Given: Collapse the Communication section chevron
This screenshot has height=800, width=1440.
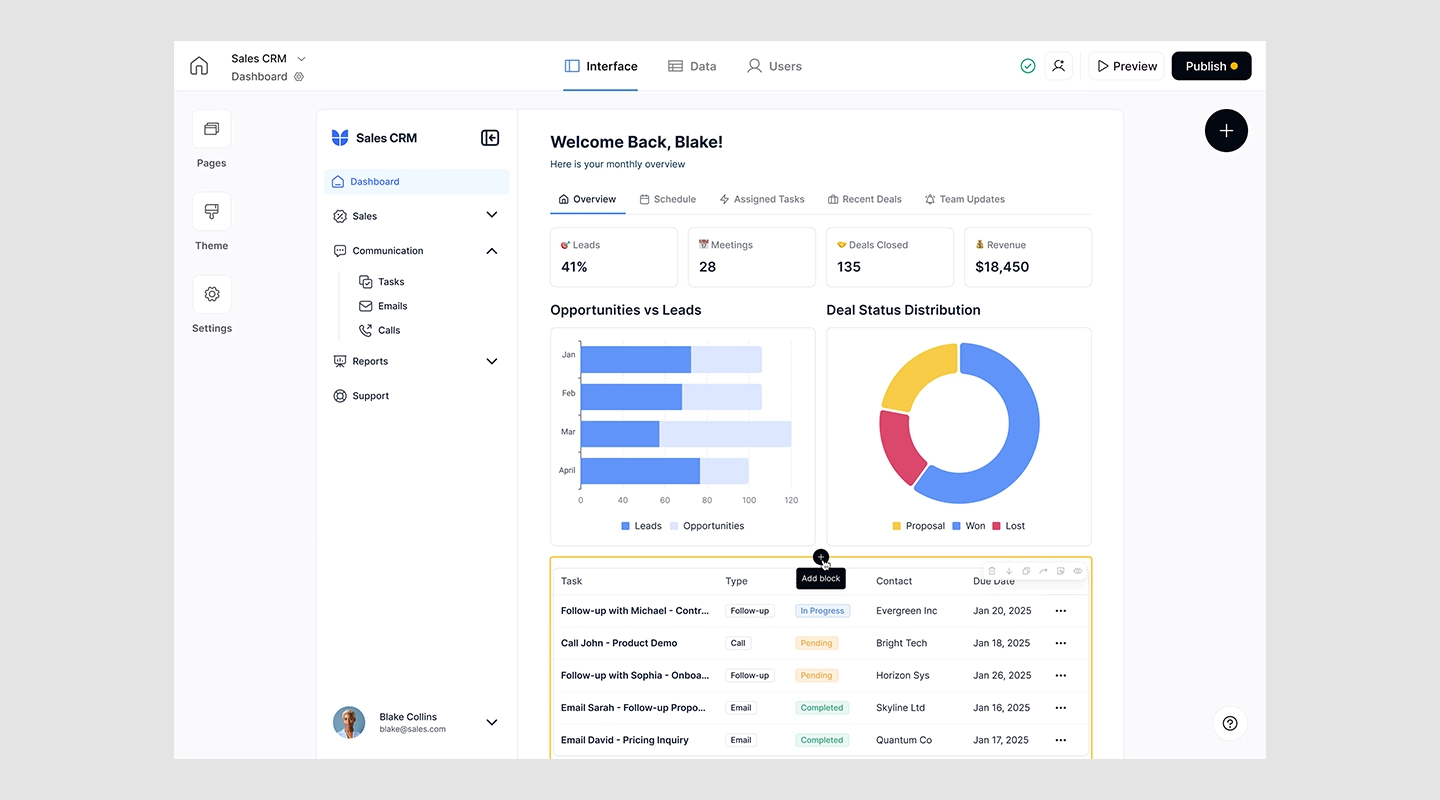Looking at the screenshot, I should coord(491,251).
